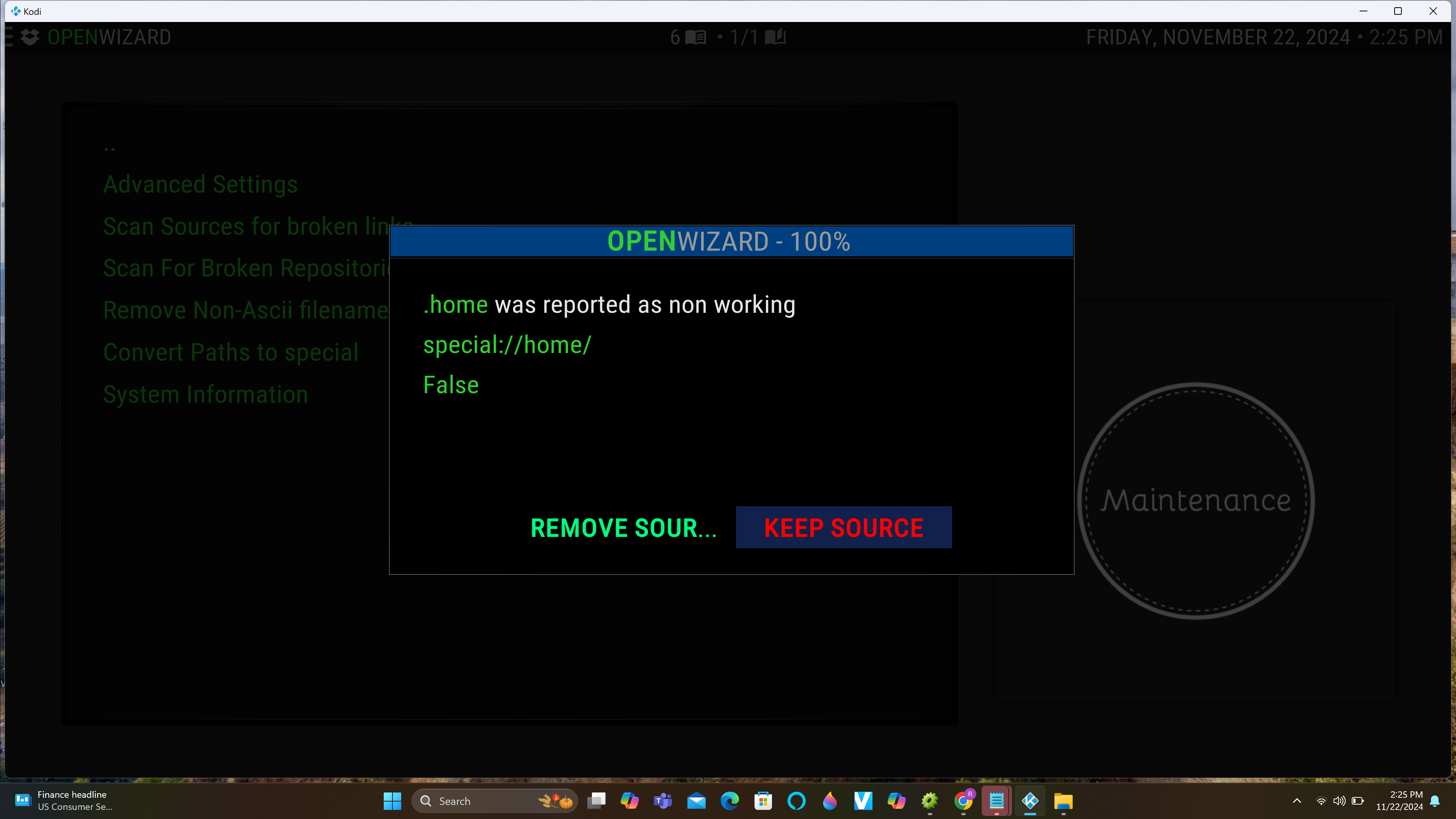Open Microsoft Teams from taskbar
This screenshot has width=1456, height=819.
[x=663, y=801]
